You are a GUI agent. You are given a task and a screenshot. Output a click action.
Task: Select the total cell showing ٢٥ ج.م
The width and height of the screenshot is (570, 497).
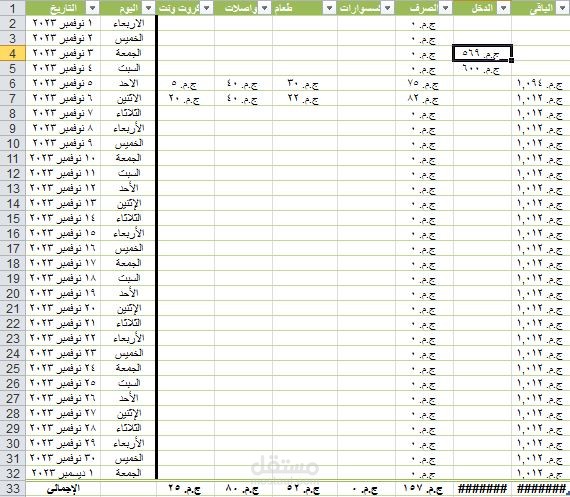pyautogui.click(x=185, y=489)
